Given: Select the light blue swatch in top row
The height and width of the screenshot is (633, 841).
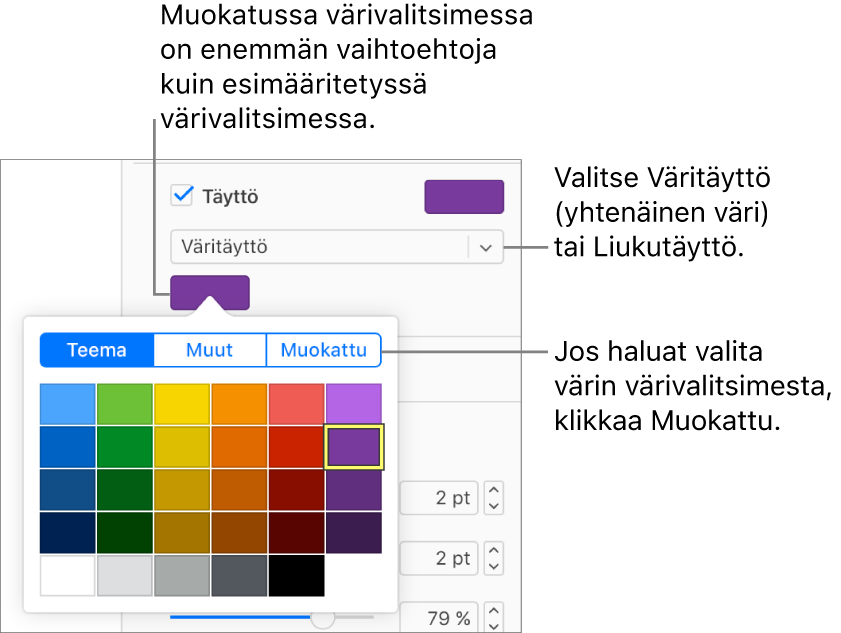Looking at the screenshot, I should click(68, 404).
